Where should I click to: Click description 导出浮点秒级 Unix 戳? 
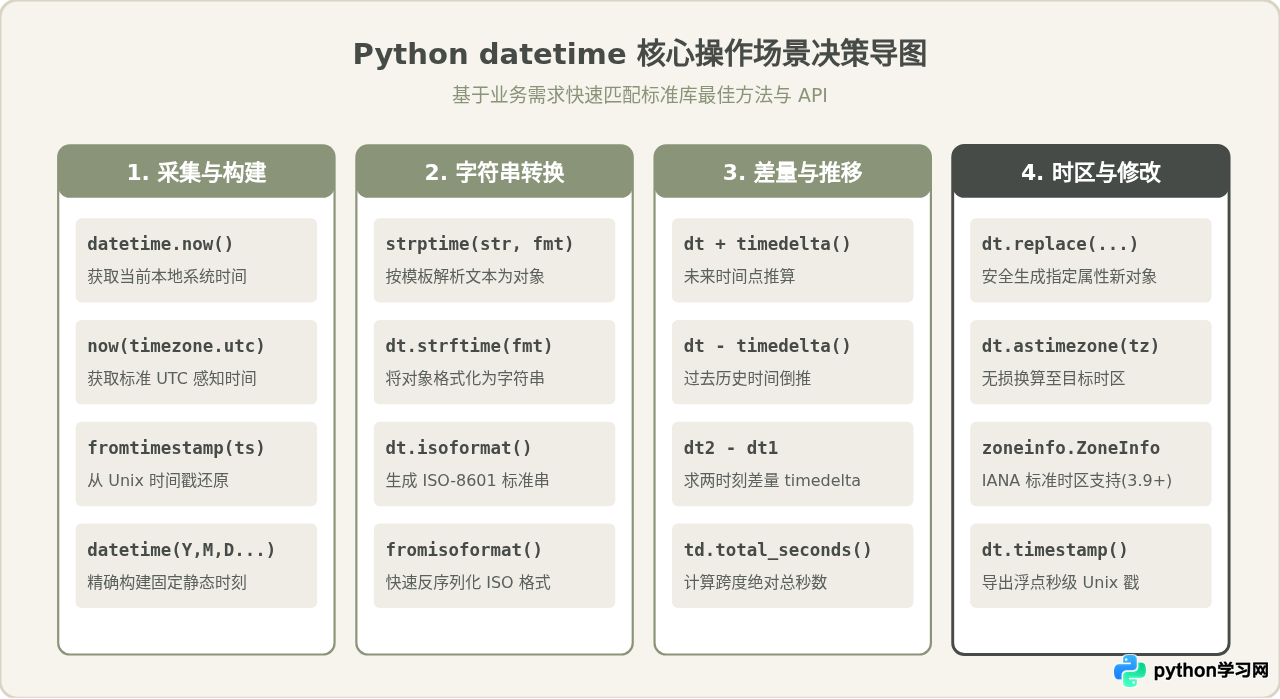click(1061, 583)
